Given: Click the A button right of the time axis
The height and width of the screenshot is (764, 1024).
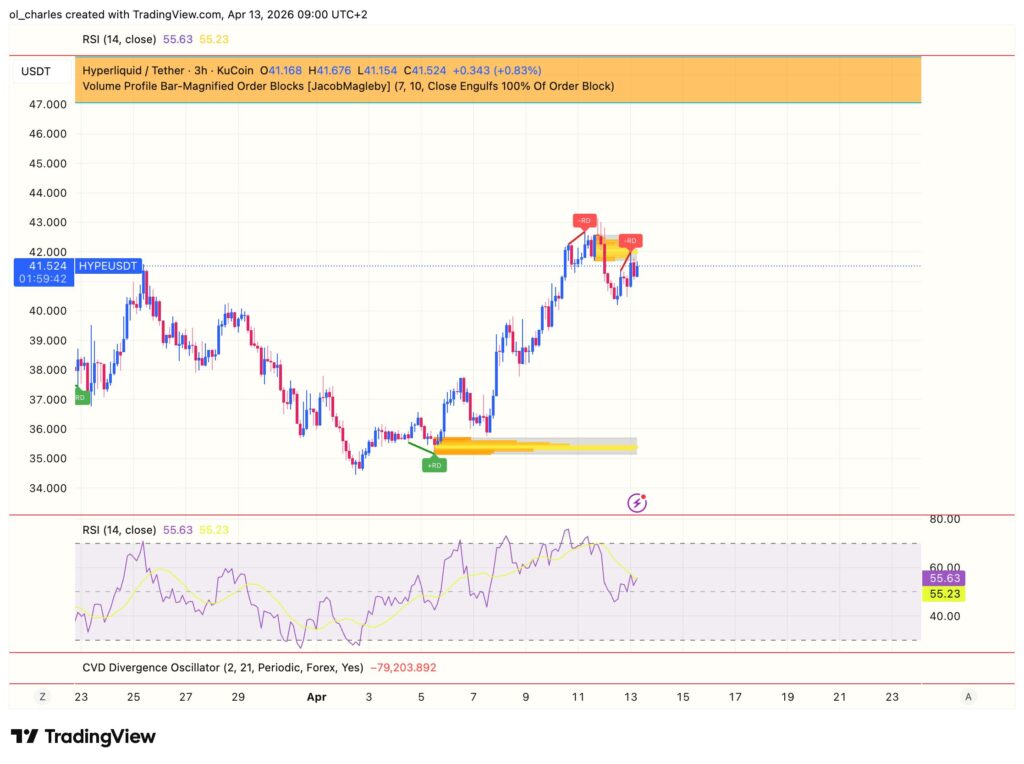Looking at the screenshot, I should pyautogui.click(x=967, y=696).
